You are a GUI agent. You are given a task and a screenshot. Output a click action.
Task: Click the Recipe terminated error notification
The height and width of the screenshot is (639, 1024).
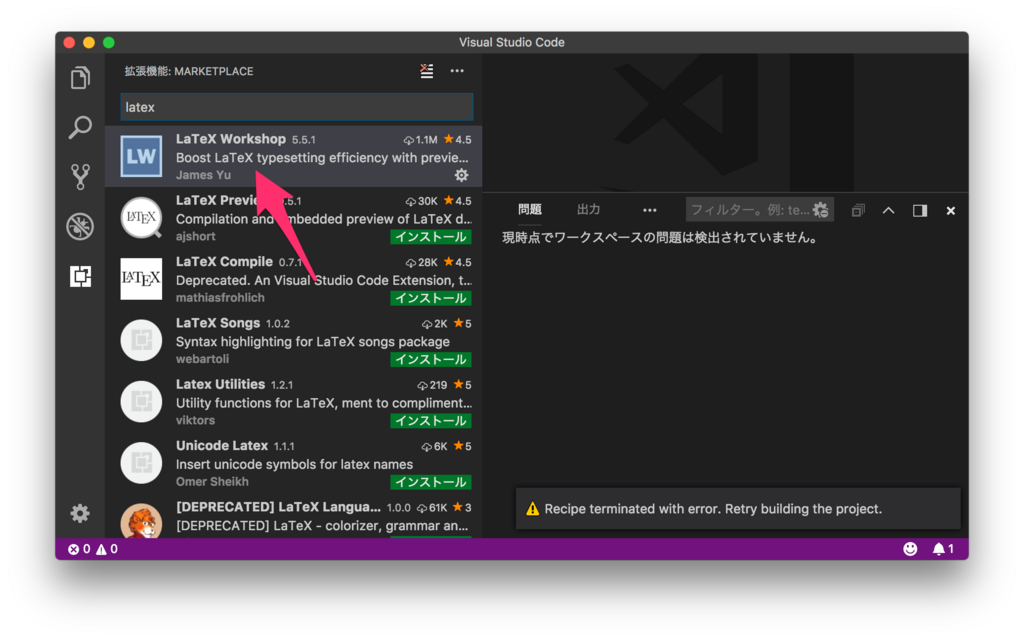pyautogui.click(x=738, y=508)
